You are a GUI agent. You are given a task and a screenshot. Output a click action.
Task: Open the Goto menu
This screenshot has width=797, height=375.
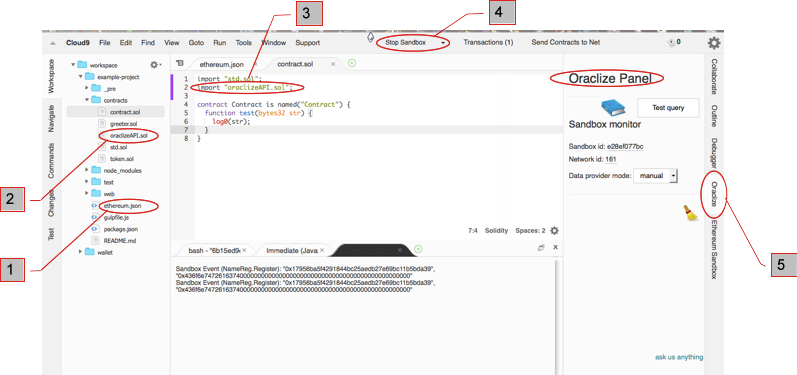click(196, 43)
